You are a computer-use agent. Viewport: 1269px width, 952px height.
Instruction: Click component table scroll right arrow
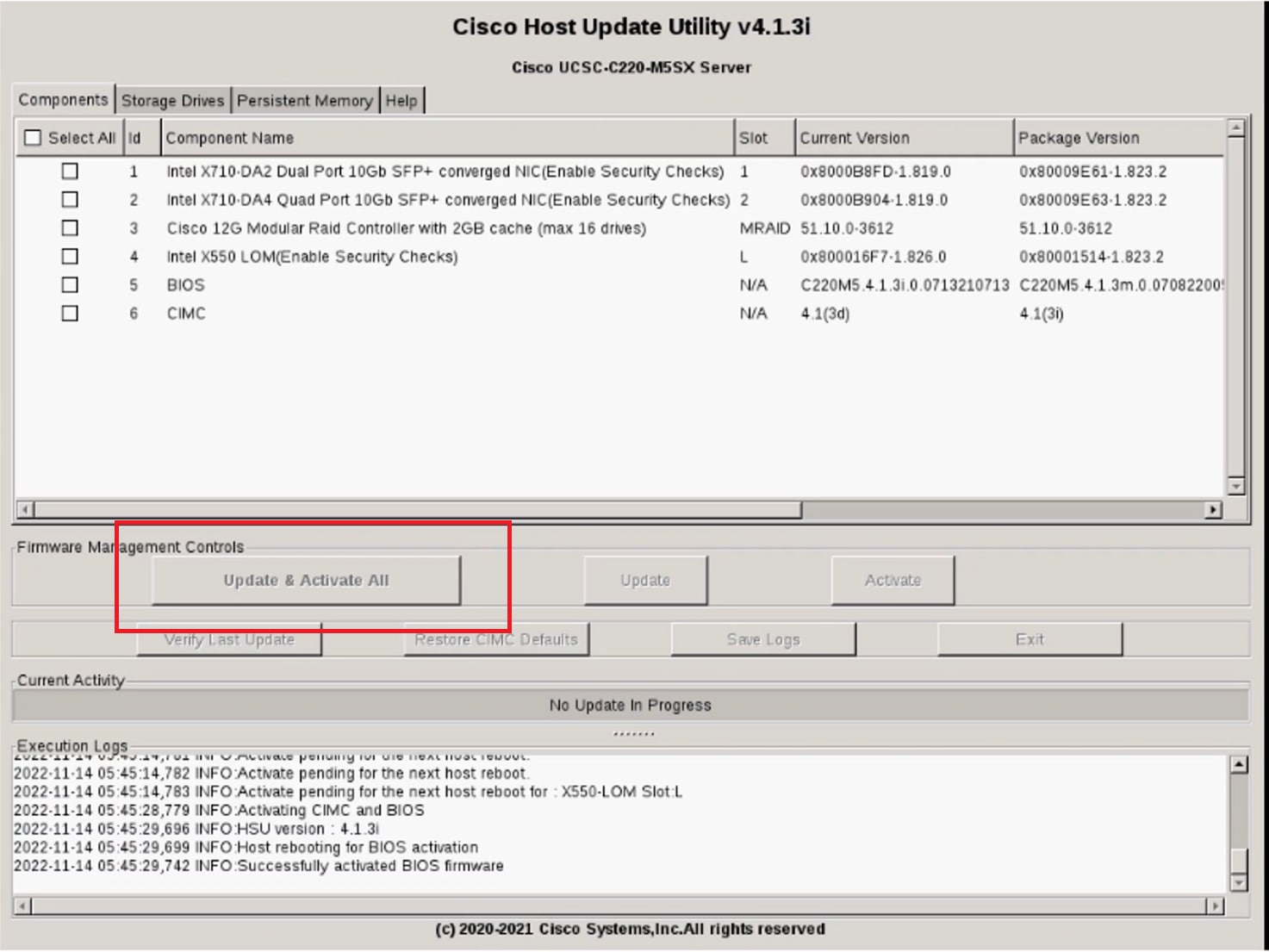click(x=1213, y=509)
